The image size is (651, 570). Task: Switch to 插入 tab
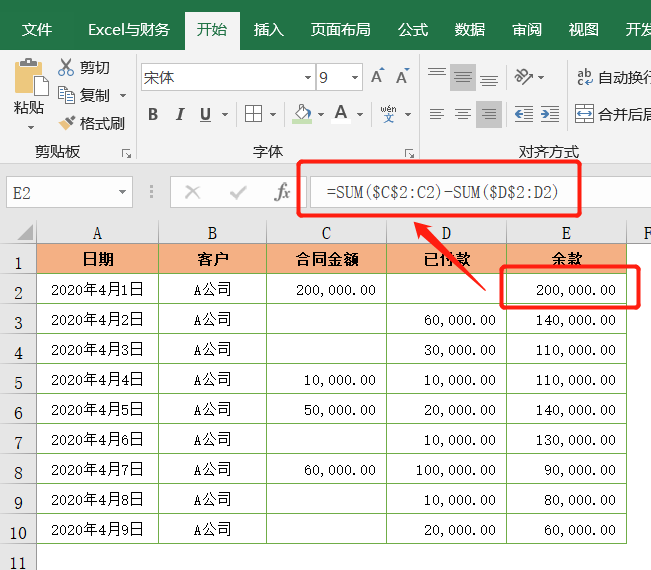[269, 30]
